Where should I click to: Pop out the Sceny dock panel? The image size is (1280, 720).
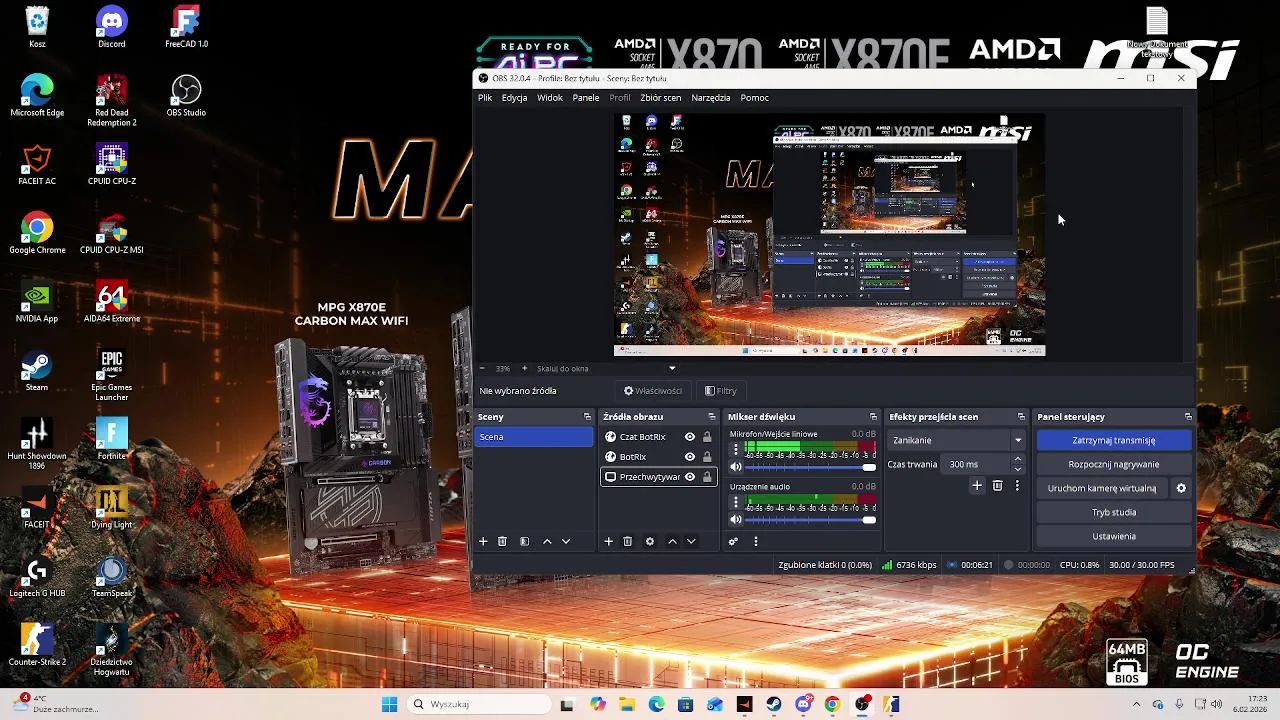point(587,417)
